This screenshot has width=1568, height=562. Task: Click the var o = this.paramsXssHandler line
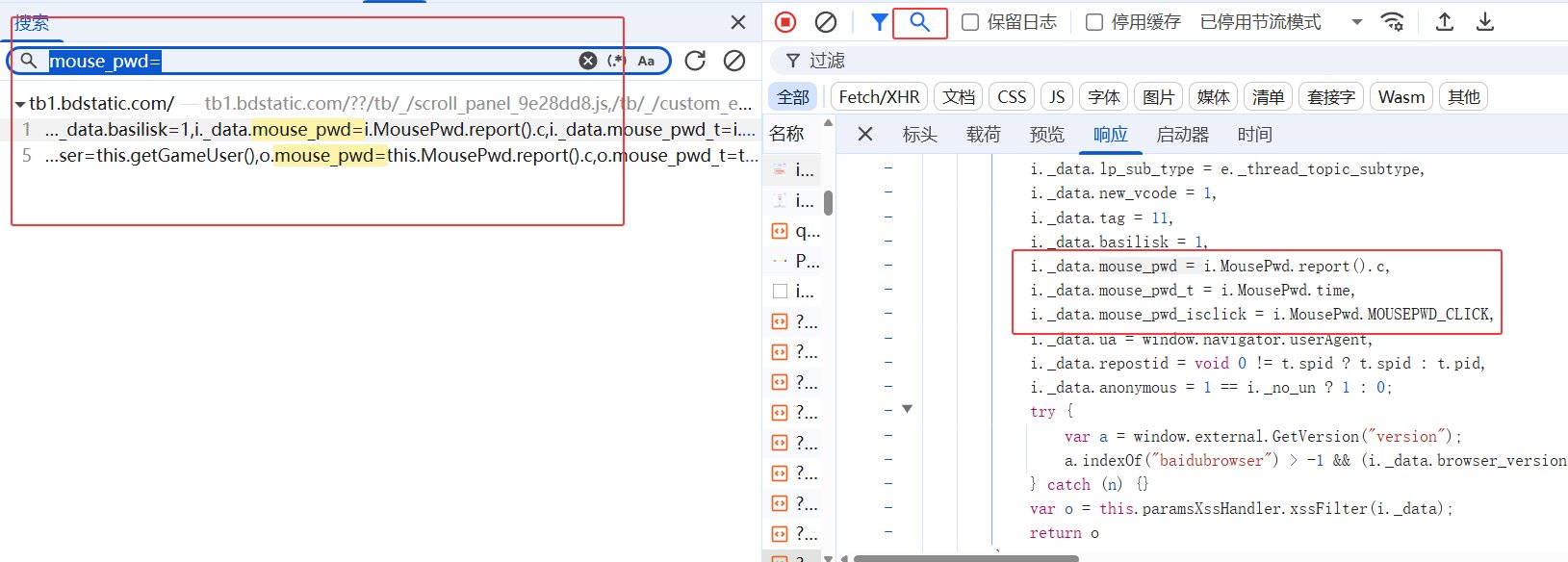(1242, 509)
